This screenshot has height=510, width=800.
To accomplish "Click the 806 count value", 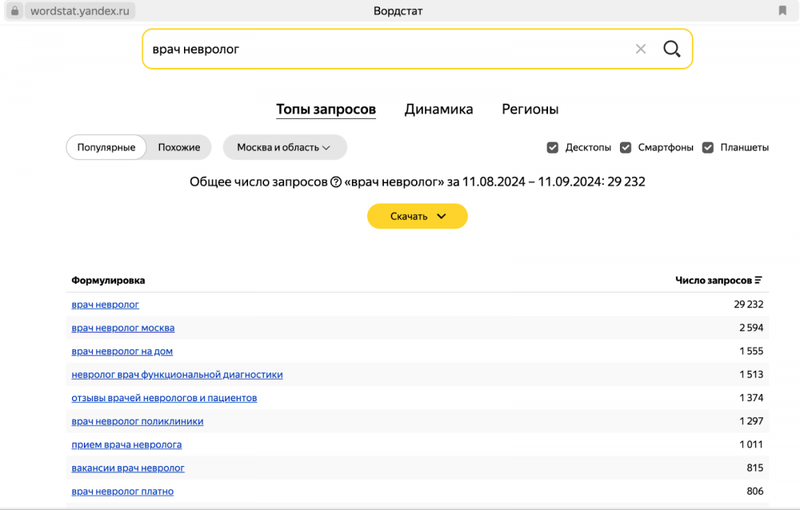I will [x=755, y=492].
